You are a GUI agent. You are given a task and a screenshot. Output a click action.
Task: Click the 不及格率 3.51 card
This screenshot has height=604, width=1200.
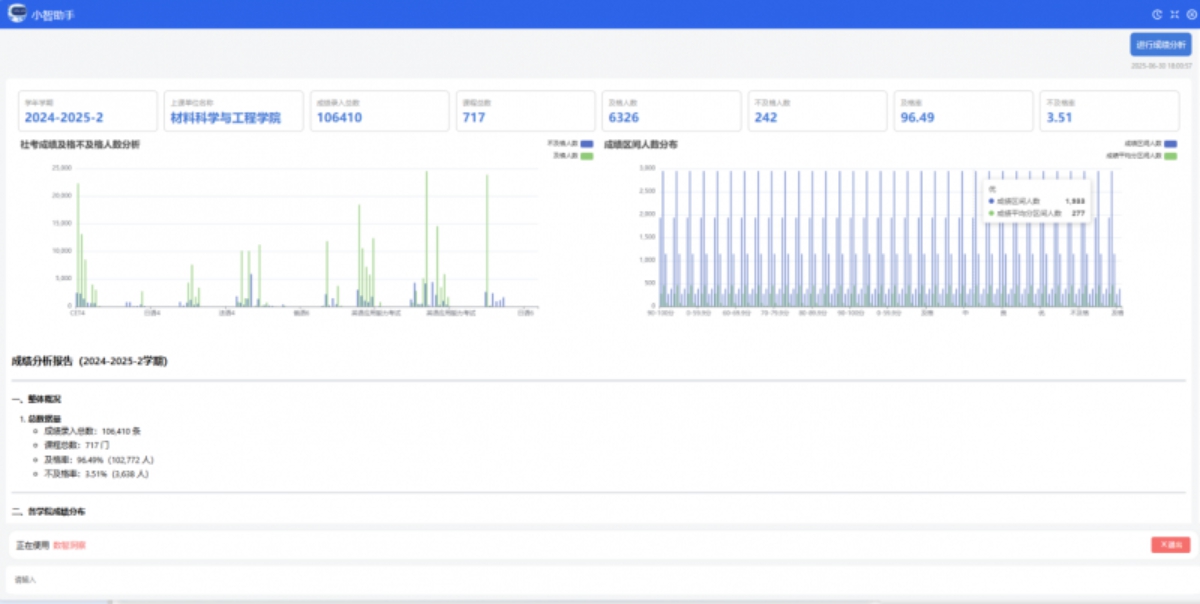(x=1109, y=111)
